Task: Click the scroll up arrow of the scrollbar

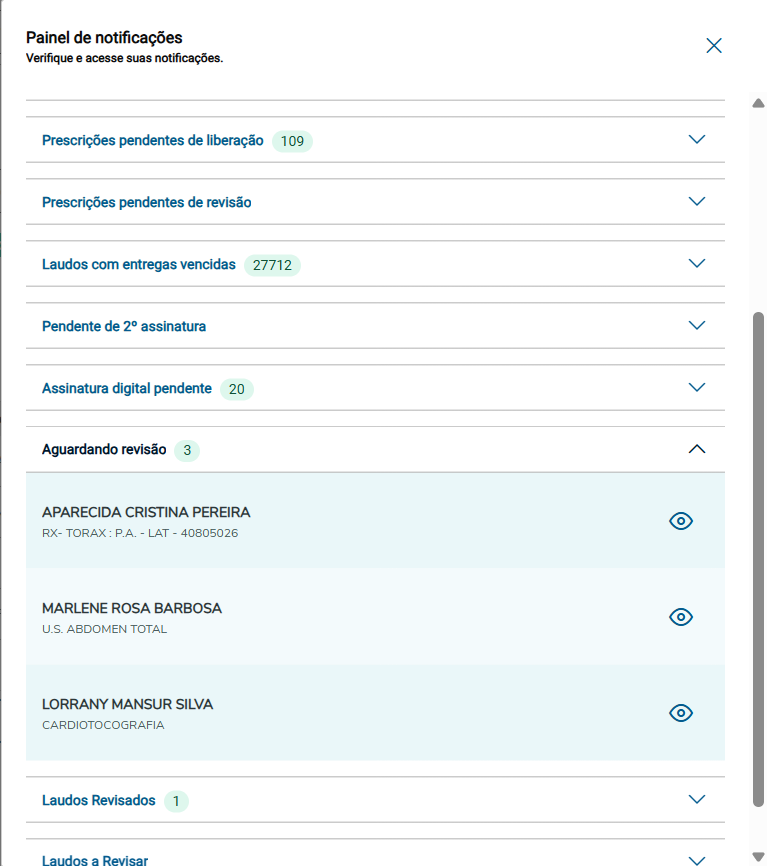Action: pyautogui.click(x=758, y=103)
